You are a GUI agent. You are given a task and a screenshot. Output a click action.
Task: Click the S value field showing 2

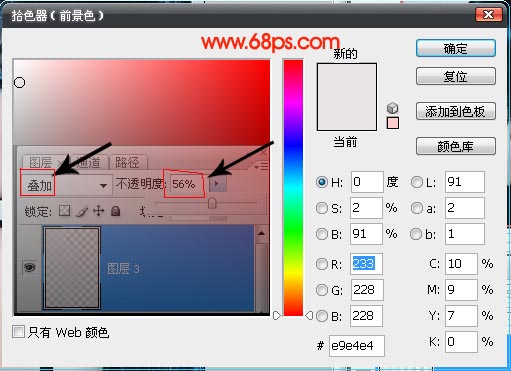366,208
